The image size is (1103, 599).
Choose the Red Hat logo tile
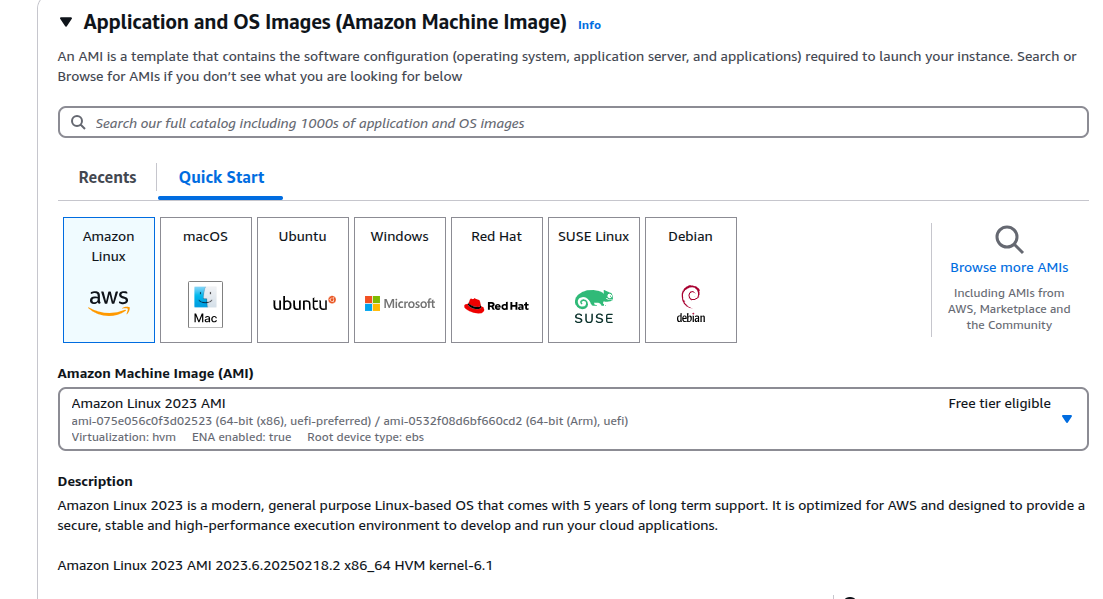click(497, 280)
